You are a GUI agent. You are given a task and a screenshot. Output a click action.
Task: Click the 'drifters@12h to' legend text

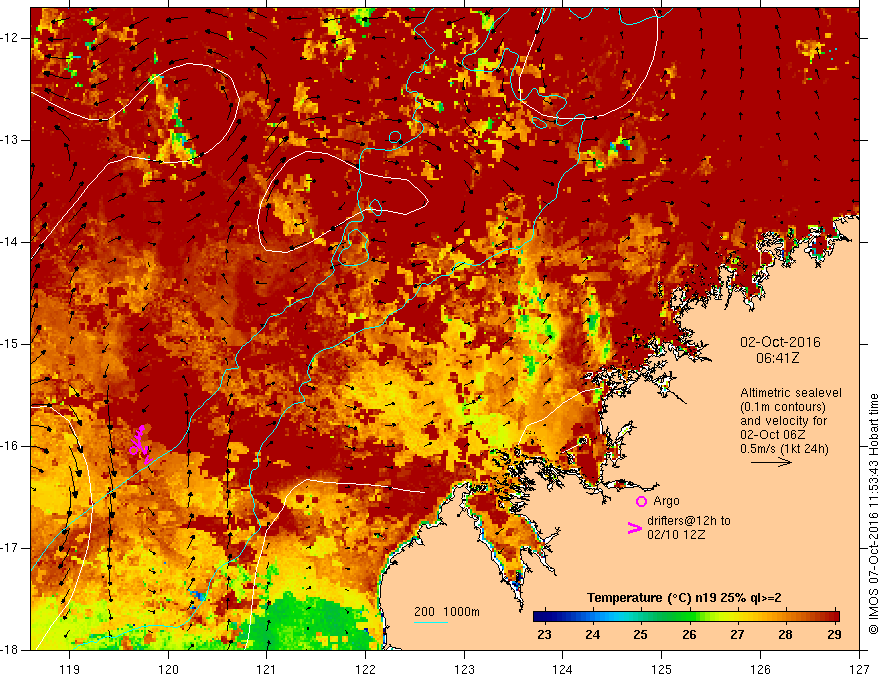[689, 521]
